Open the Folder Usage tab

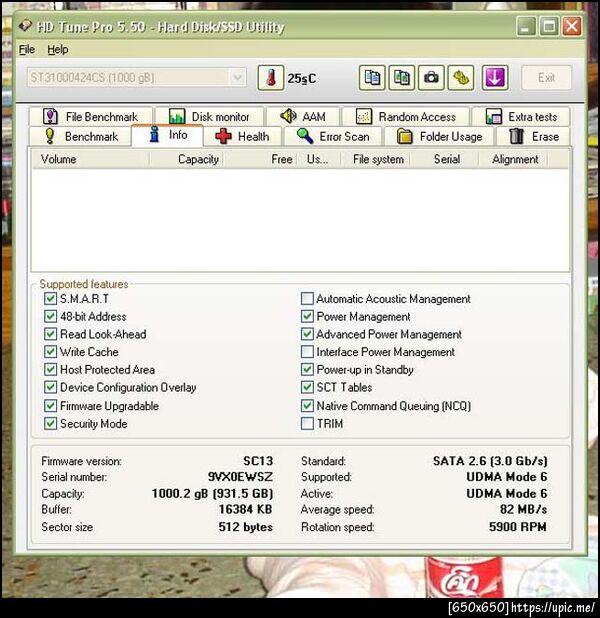tap(439, 136)
